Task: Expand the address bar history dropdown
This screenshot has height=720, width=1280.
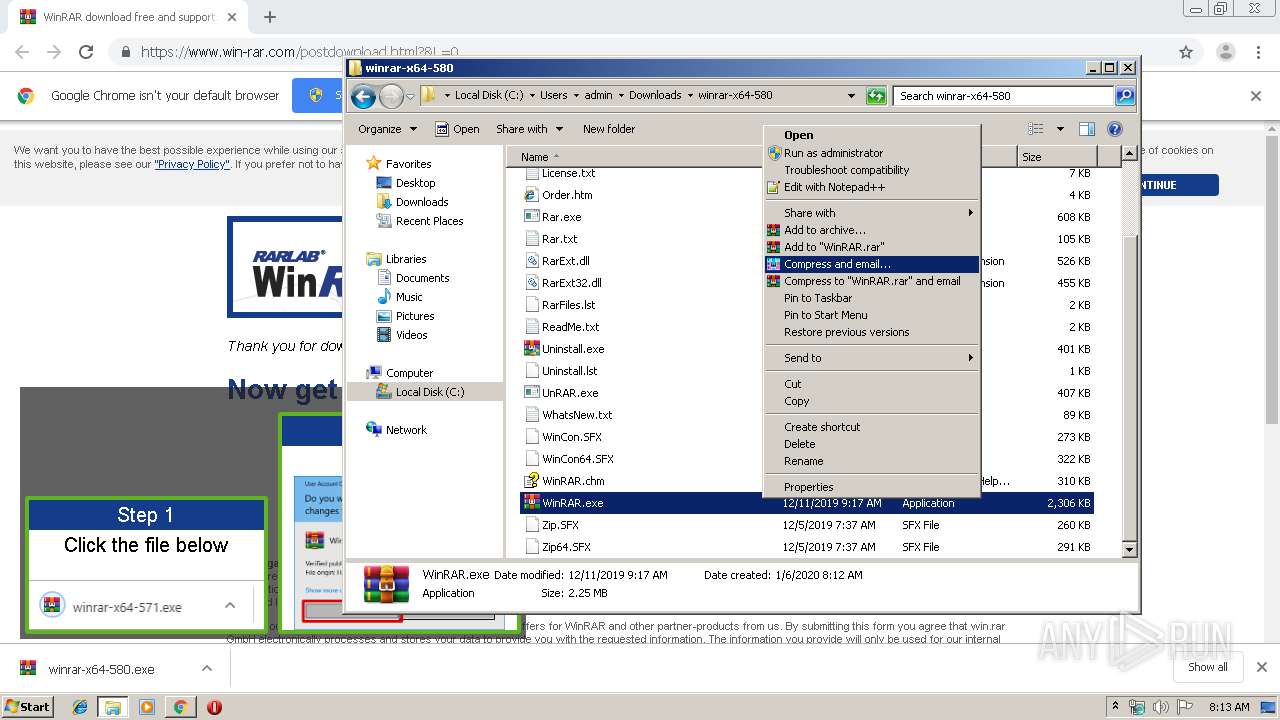Action: [x=851, y=96]
